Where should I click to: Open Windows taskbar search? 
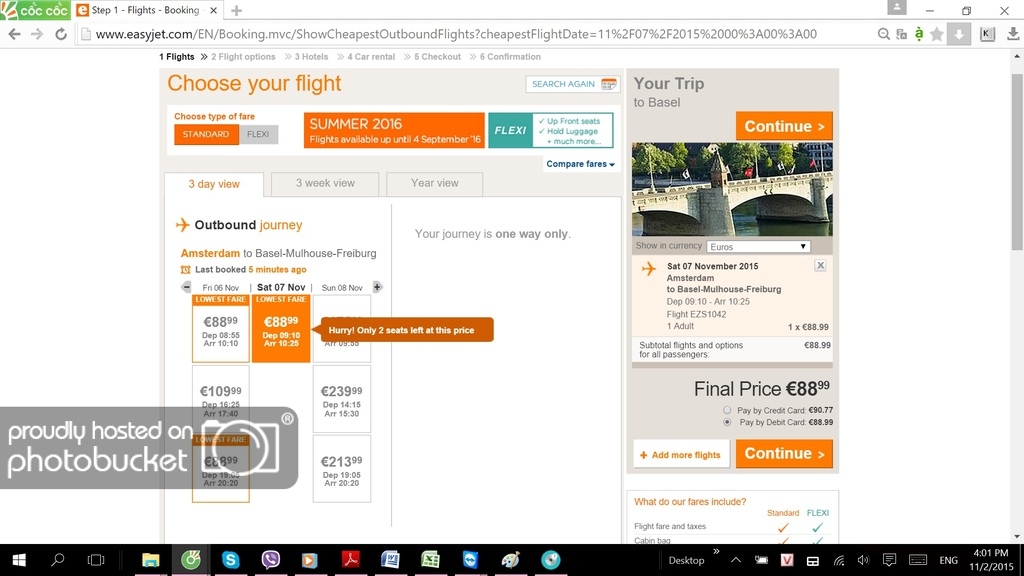coord(57,560)
